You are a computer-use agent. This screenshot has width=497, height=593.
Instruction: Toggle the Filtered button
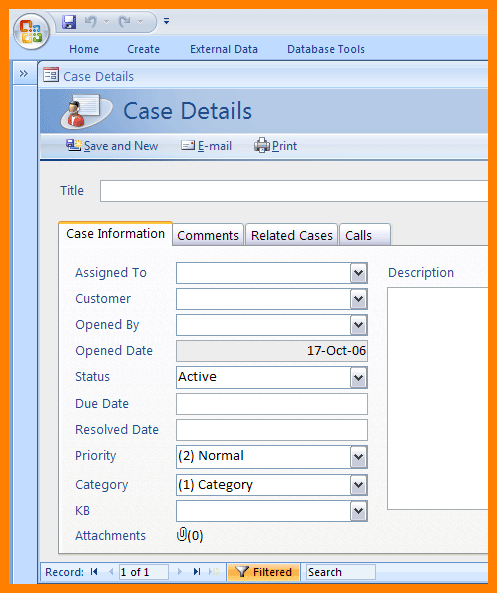[263, 572]
